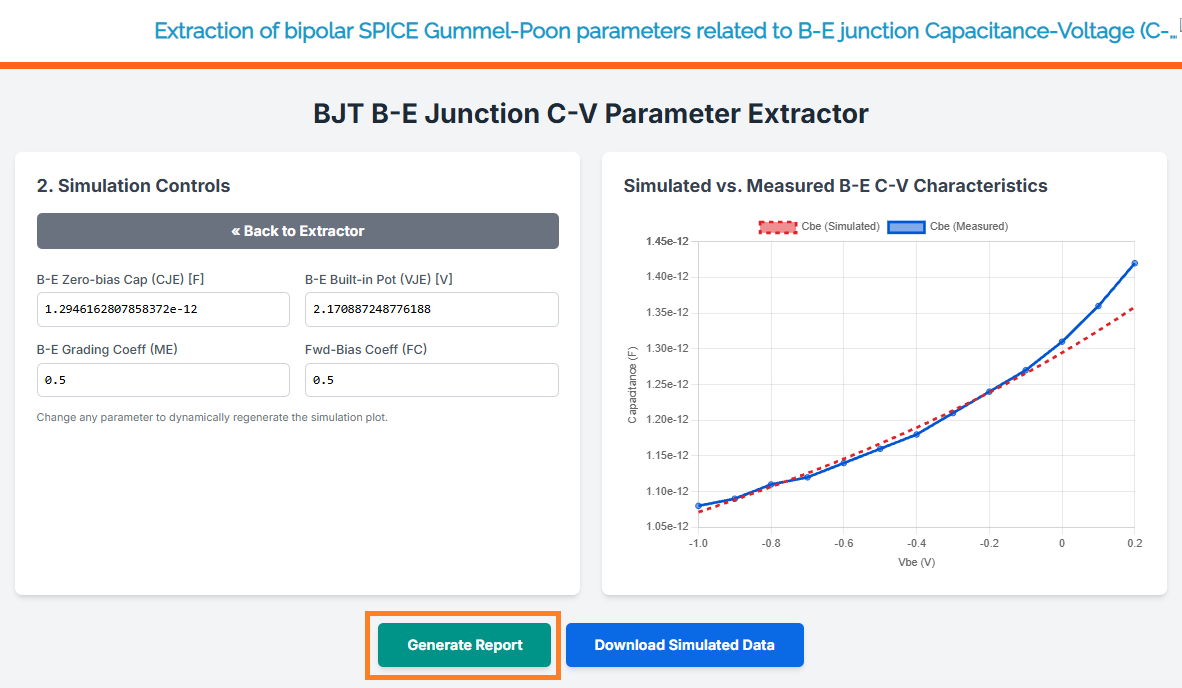Click the red dashed Simulated legend swatch
This screenshot has width=1182, height=688.
pos(777,227)
